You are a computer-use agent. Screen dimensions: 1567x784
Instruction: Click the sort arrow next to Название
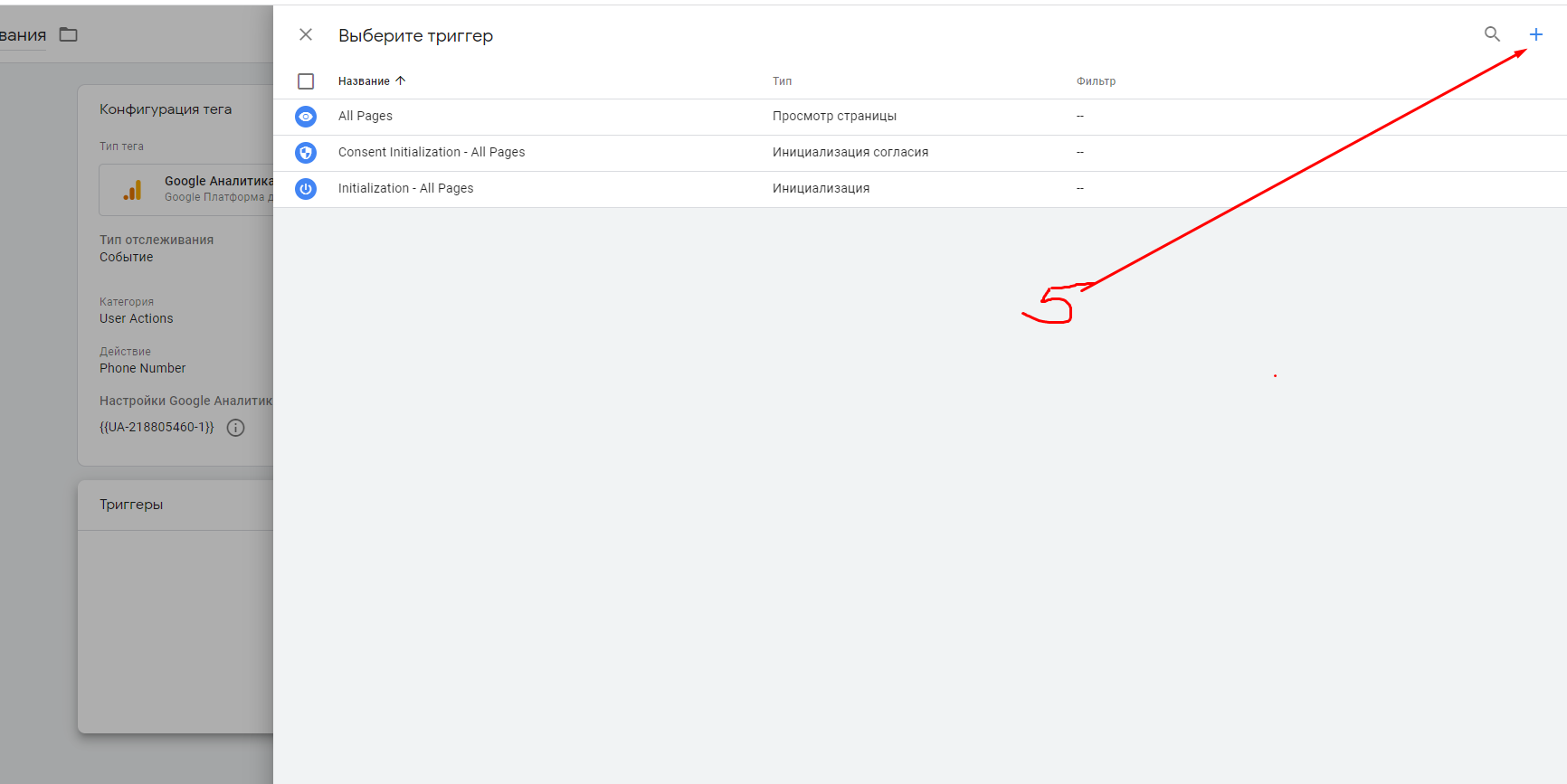pos(401,80)
